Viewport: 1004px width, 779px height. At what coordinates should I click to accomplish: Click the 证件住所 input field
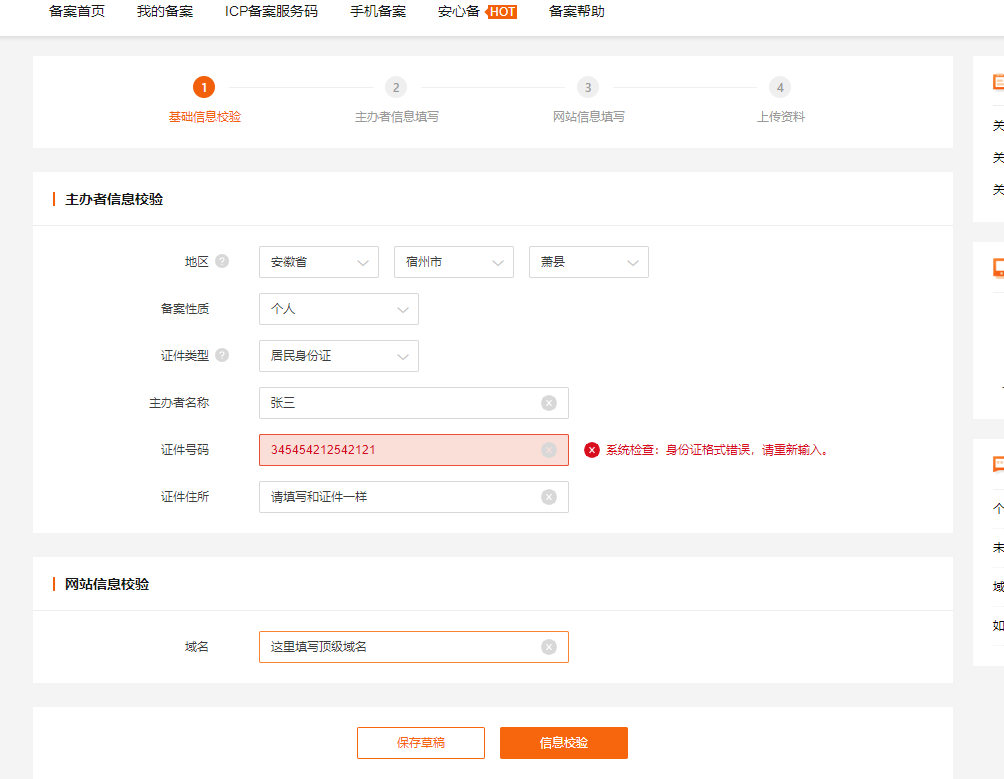pyautogui.click(x=414, y=497)
